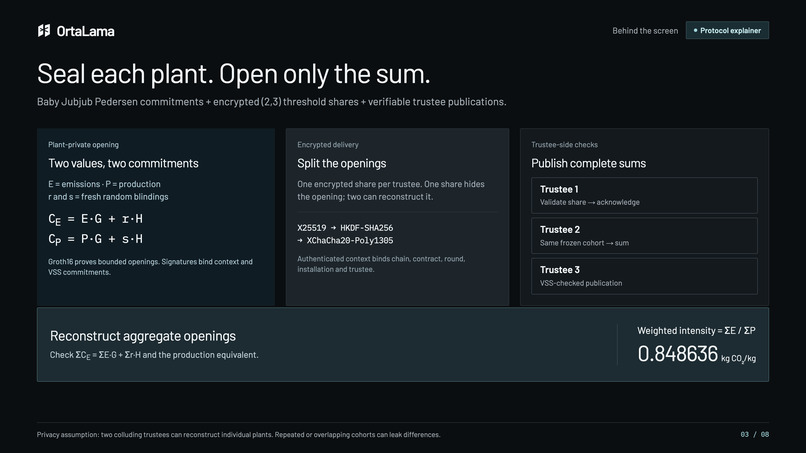Click the formula C_E = E·G + r·H
The image size is (806, 453).
point(96,220)
